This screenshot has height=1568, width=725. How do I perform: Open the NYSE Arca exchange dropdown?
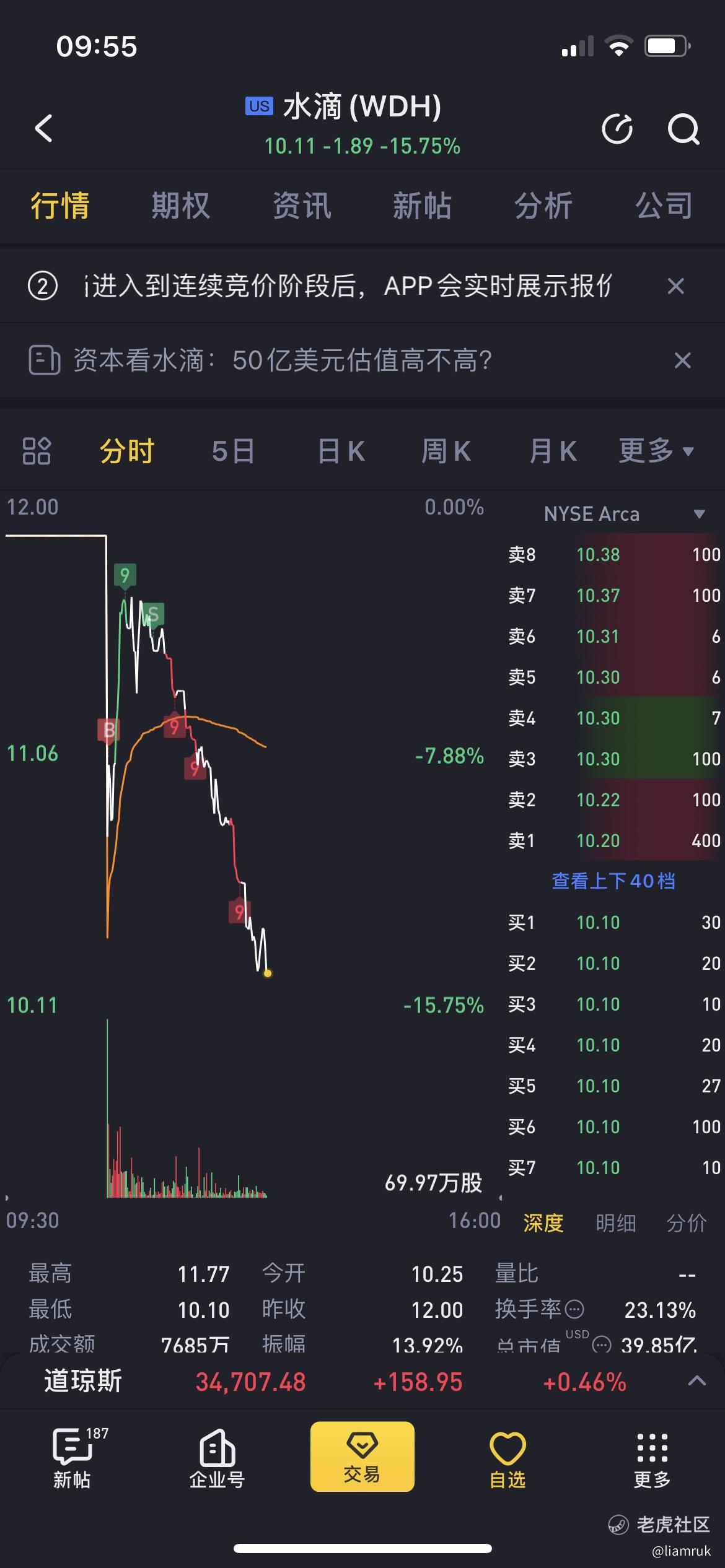coord(625,514)
